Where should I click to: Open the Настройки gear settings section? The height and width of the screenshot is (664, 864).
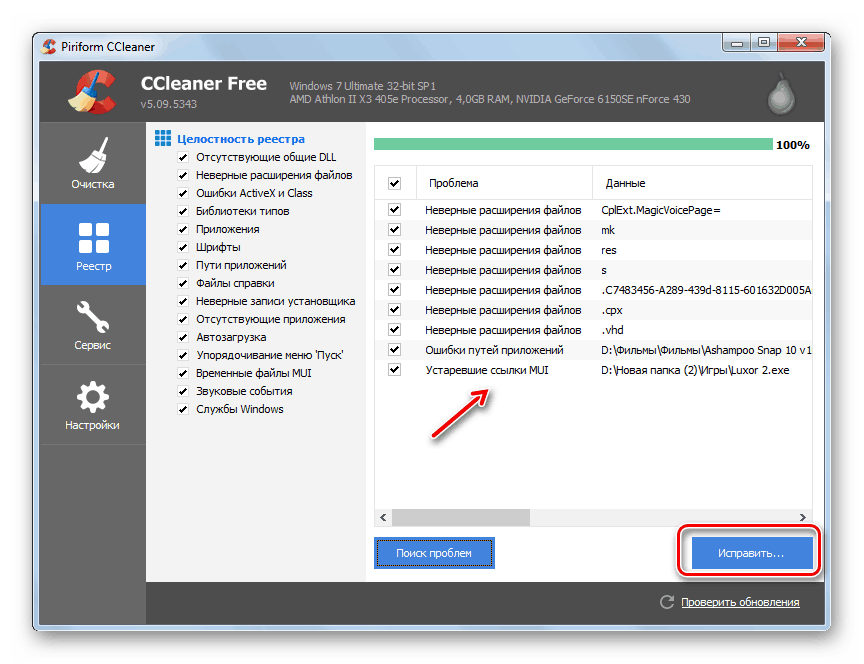click(x=93, y=405)
